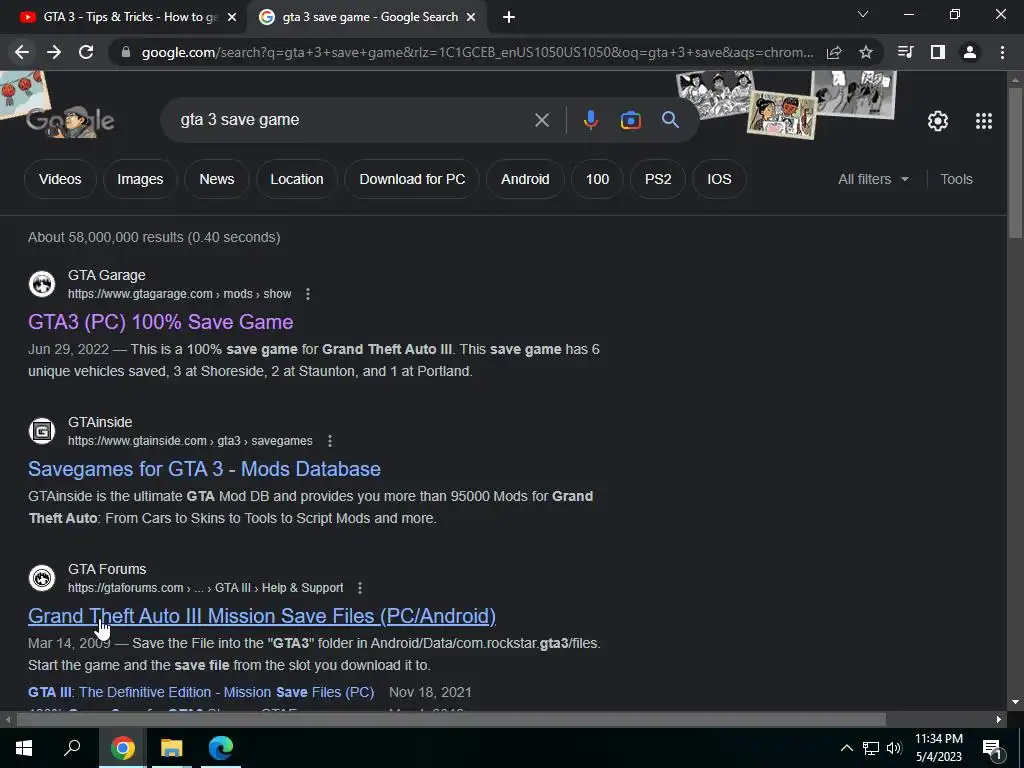Bookmark this page with the star icon
The height and width of the screenshot is (768, 1024).
click(x=866, y=52)
